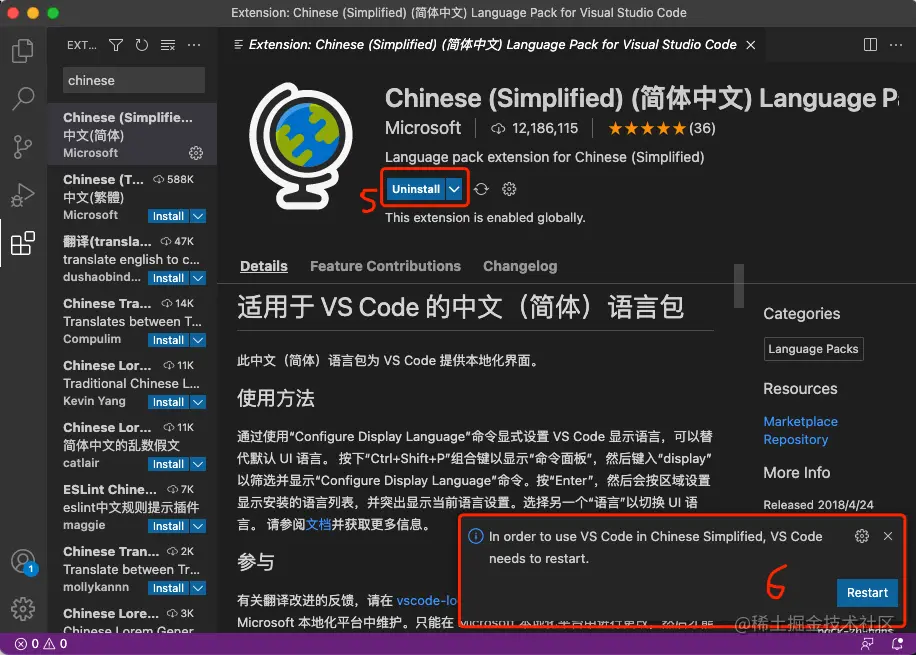Image resolution: width=916 pixels, height=655 pixels.
Task: Open gear for Chinese (Simplified) list item
Action: 196,153
